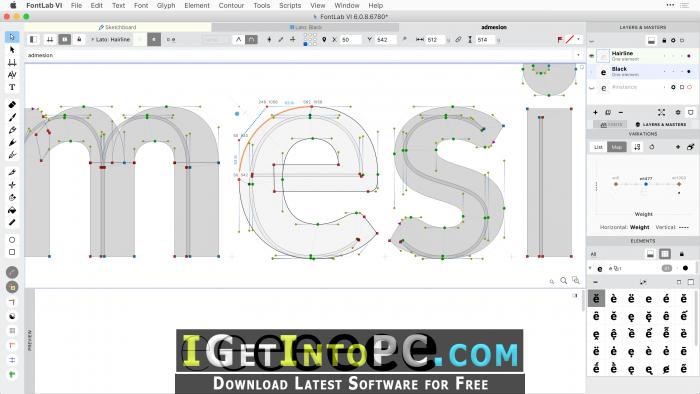This screenshot has width=700, height=394.
Task: Select the Kerning tool
Action: point(12,75)
